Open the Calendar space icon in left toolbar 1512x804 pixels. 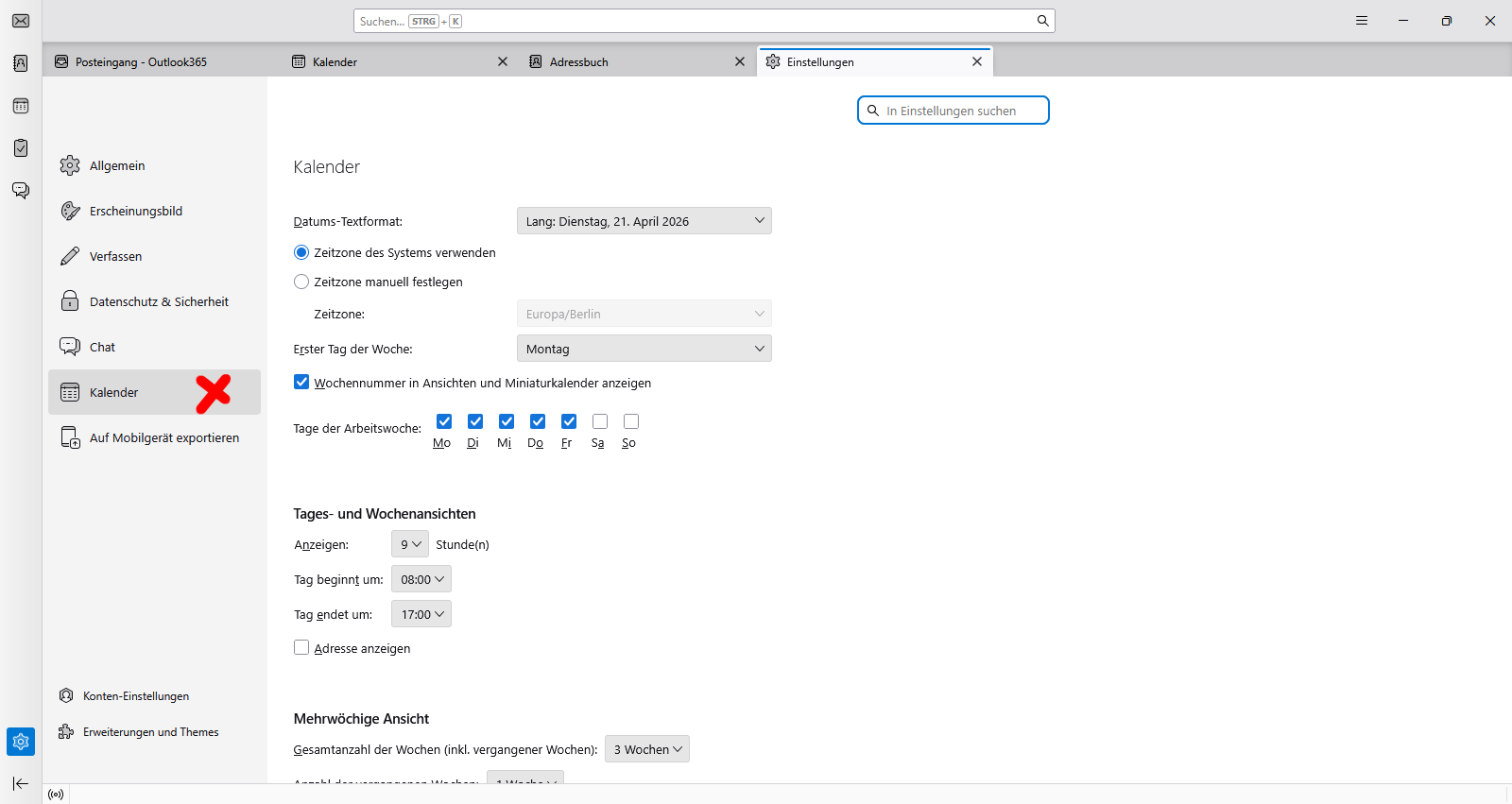pyautogui.click(x=21, y=106)
